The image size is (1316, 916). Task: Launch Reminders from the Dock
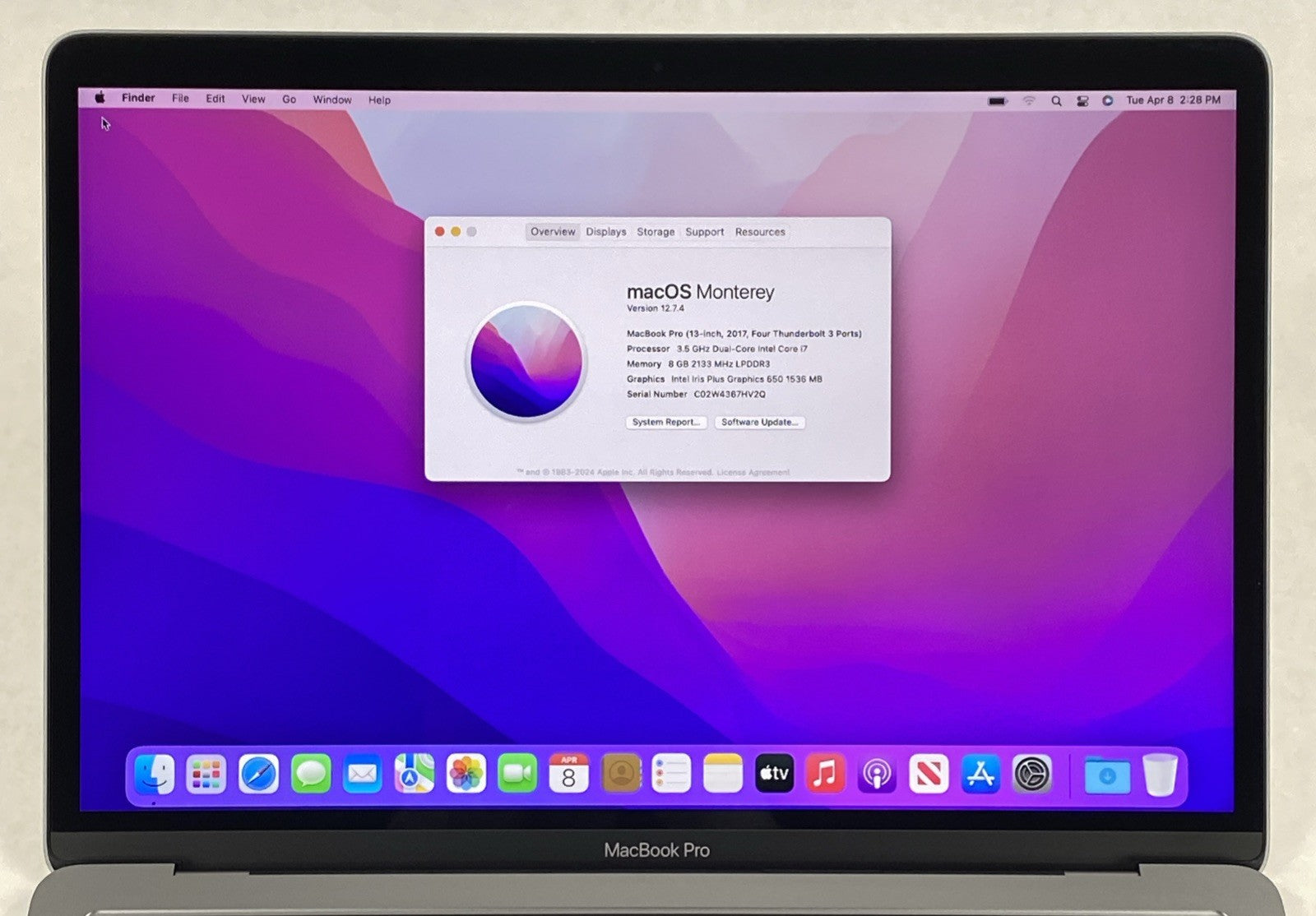click(x=671, y=774)
